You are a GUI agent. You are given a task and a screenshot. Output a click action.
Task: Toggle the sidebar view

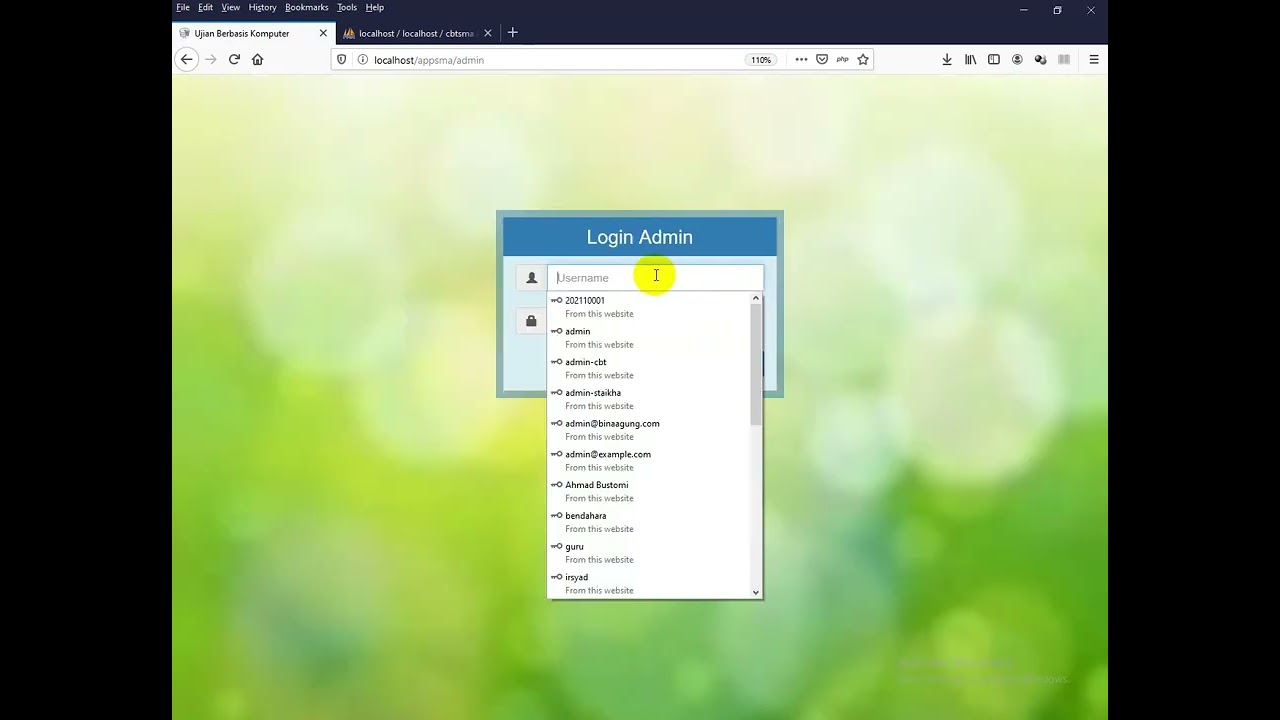(x=994, y=60)
